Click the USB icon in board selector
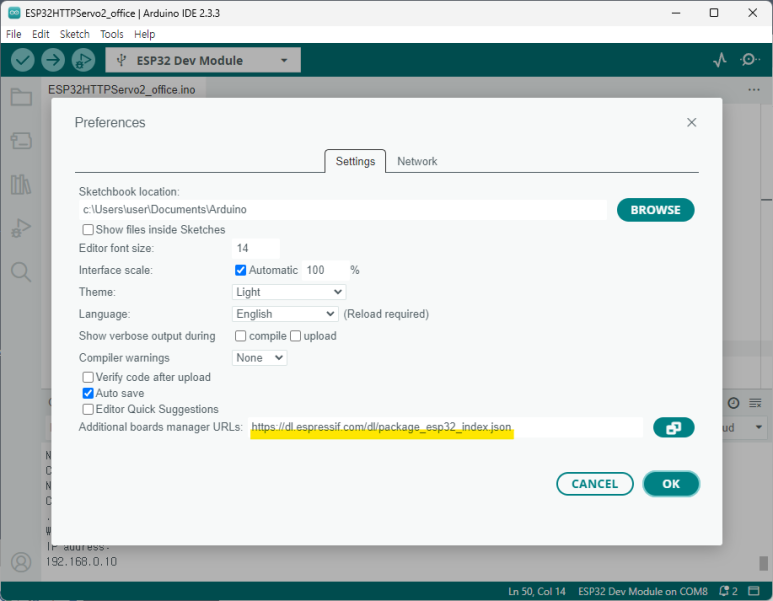This screenshot has width=773, height=601. pos(121,60)
